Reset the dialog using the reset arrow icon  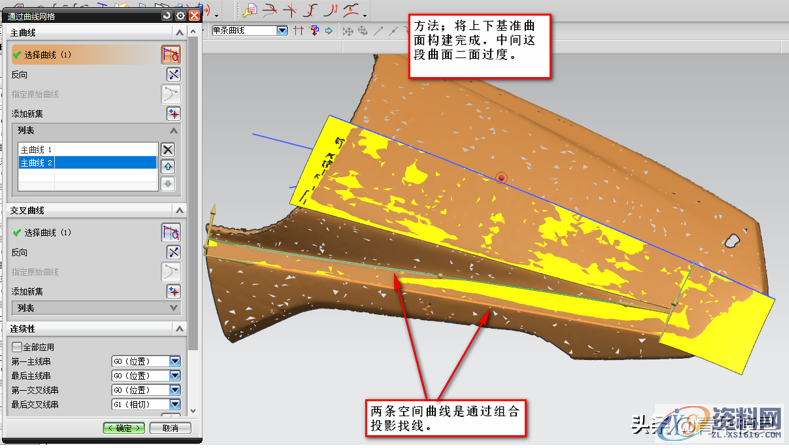[x=166, y=15]
